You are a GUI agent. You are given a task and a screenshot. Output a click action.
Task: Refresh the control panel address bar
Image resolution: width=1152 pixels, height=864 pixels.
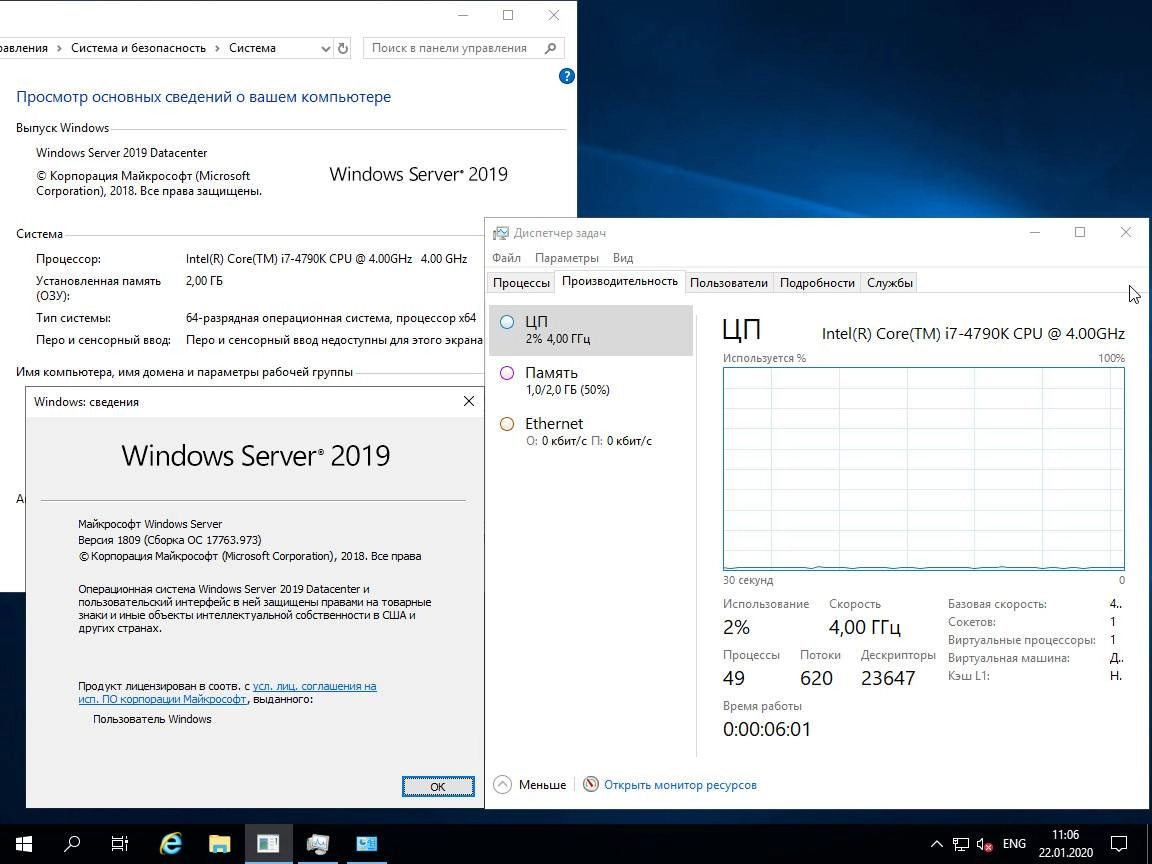[342, 48]
